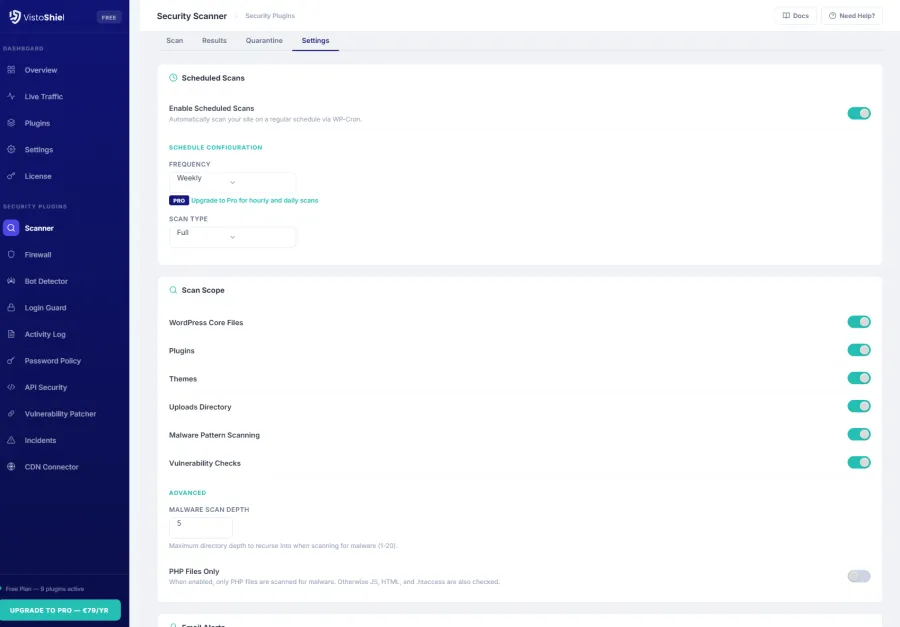This screenshot has height=627, width=900.
Task: Click the CDN Connector icon
Action: point(12,466)
